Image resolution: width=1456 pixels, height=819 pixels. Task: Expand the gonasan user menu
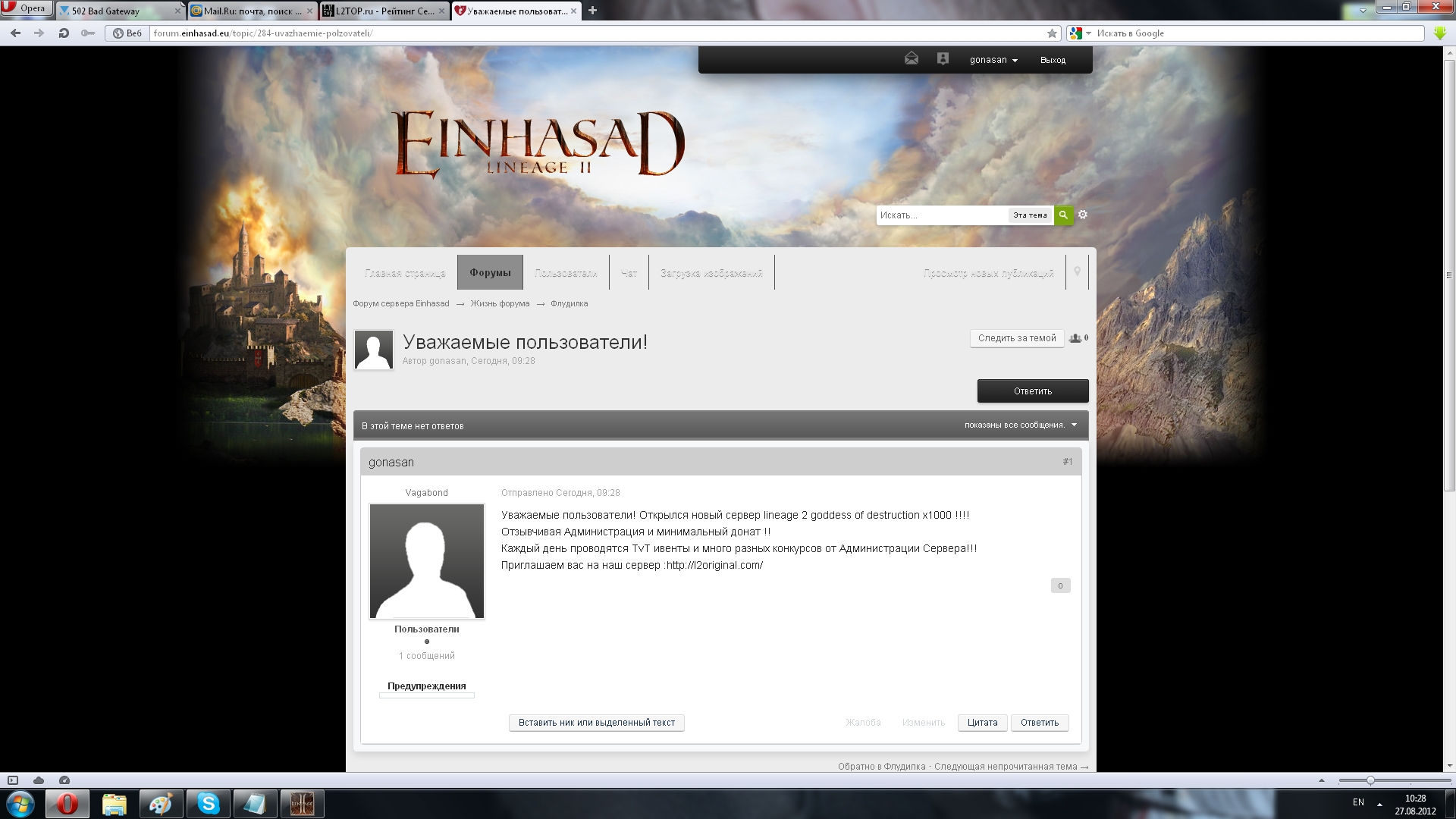(993, 60)
